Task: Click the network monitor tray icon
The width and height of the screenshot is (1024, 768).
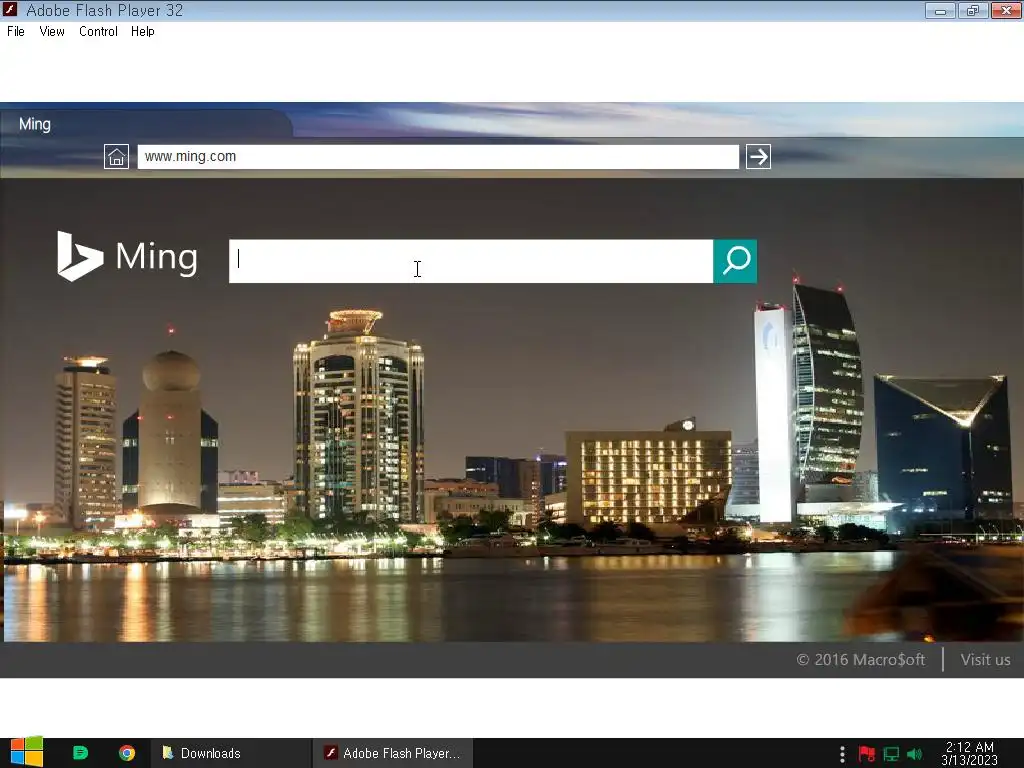Action: [x=891, y=754]
